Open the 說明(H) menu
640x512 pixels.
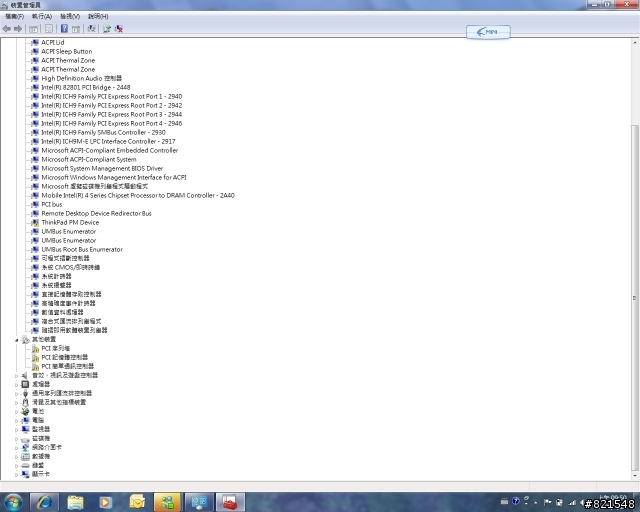(x=98, y=16)
